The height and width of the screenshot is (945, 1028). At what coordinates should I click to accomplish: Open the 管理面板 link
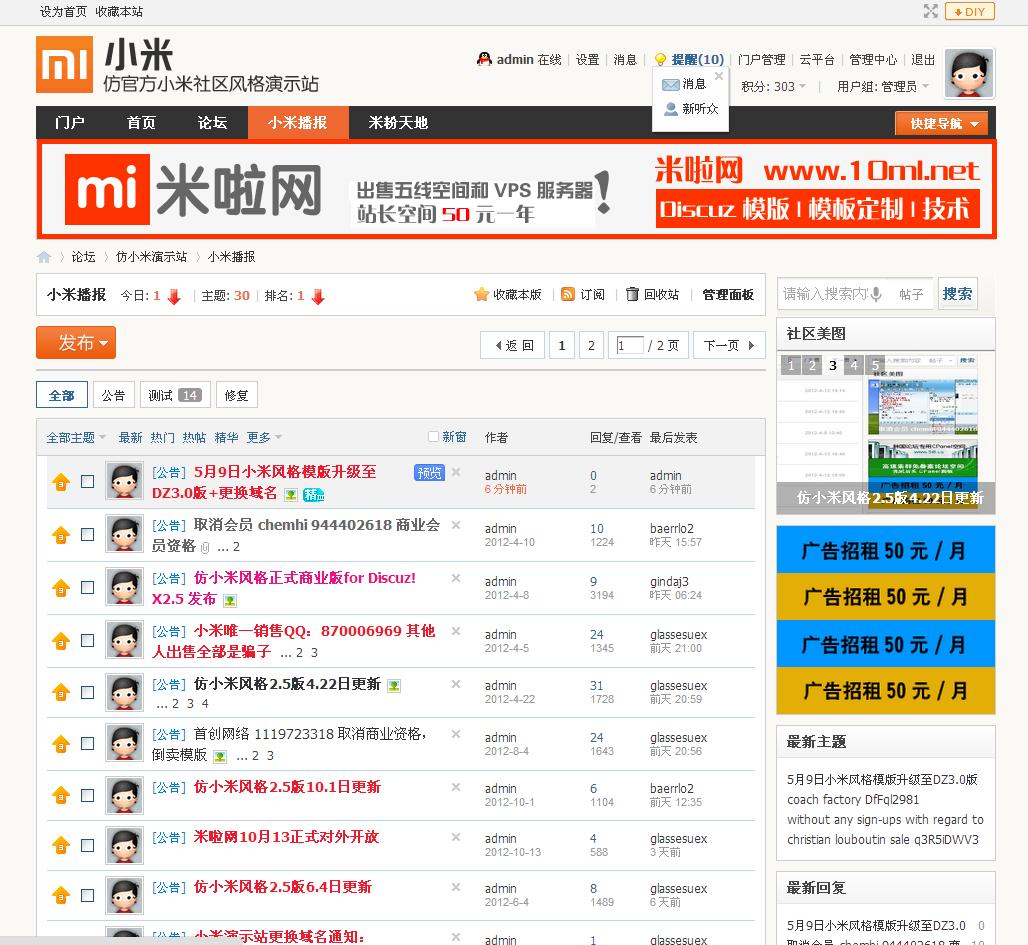pyautogui.click(x=728, y=294)
